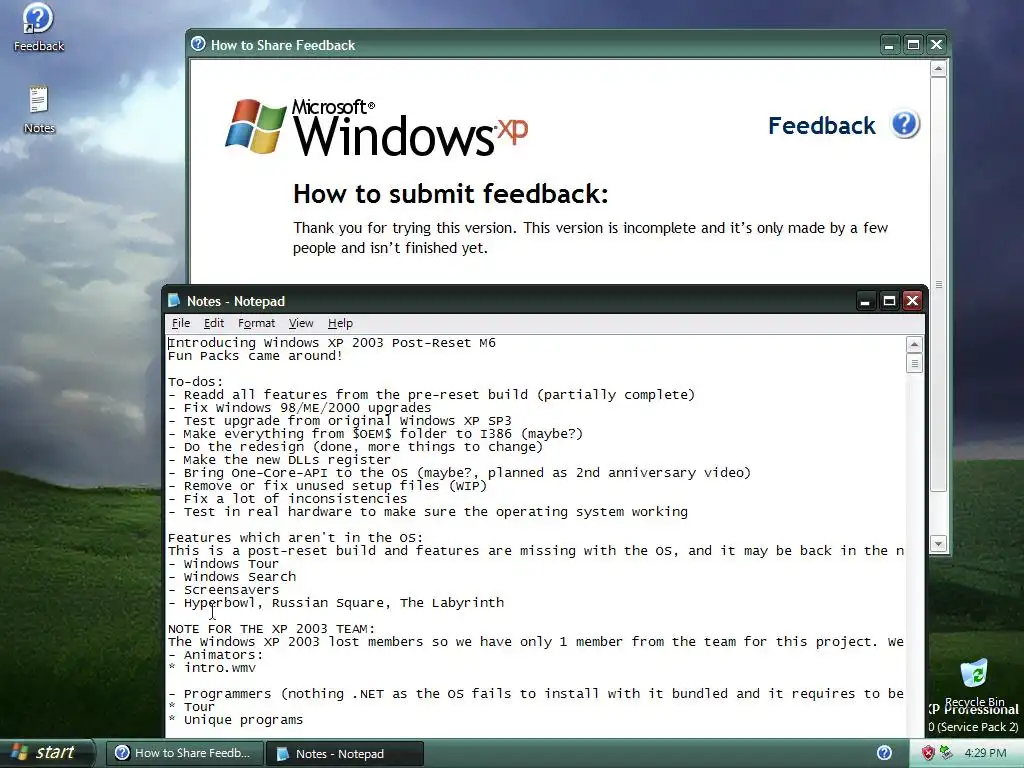
Task: Click the 'Test upgrade from original Windows XP SP3' line
Action: coord(340,421)
